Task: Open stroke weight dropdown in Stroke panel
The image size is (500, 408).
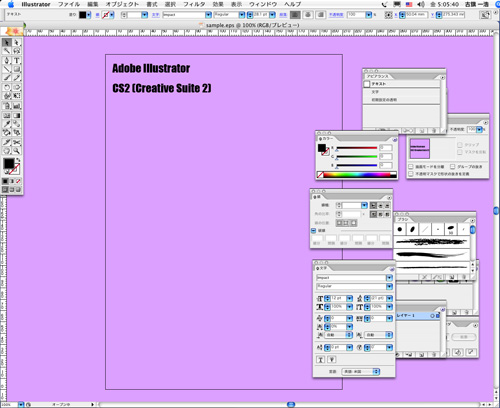Action: [364, 205]
